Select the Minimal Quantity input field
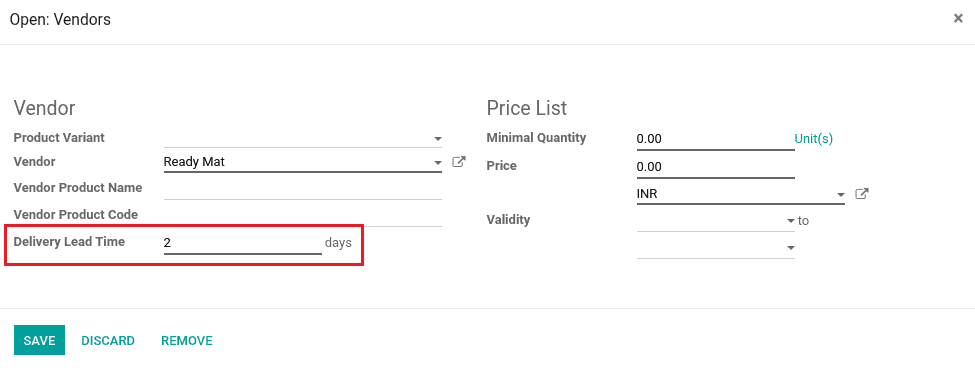Image resolution: width=975 pixels, height=375 pixels. (716, 139)
